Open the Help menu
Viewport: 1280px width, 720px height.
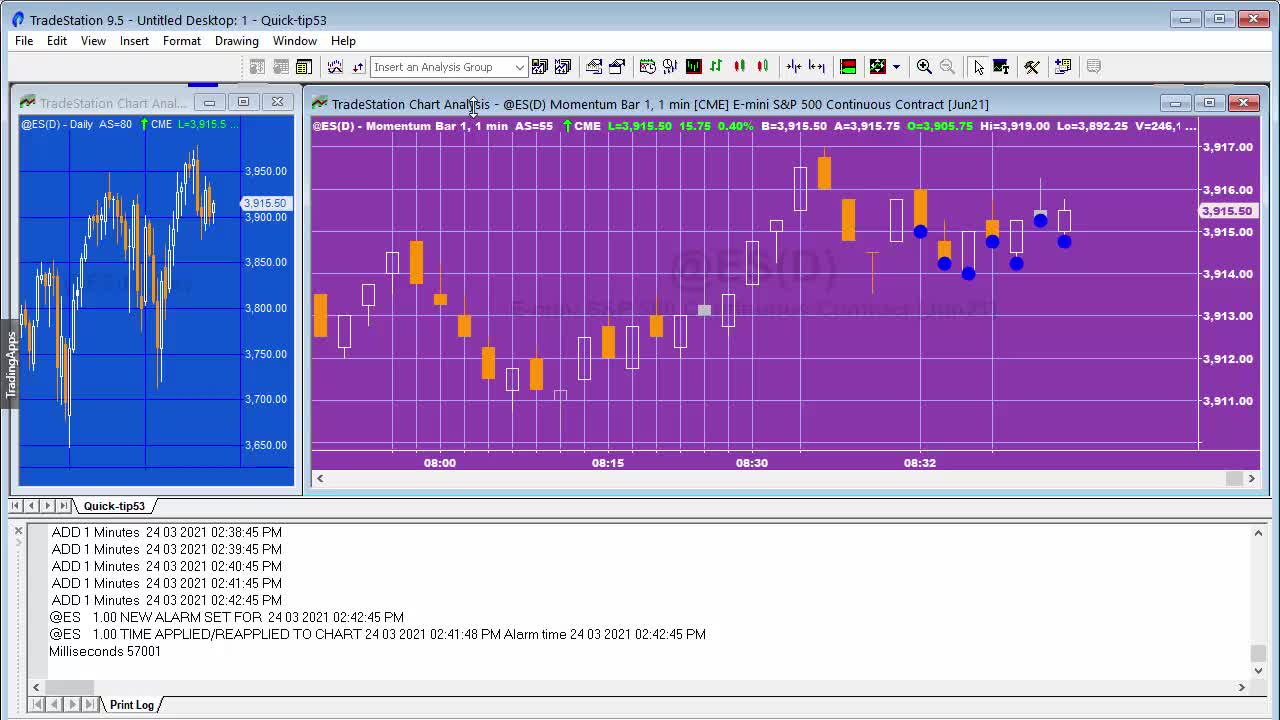(x=343, y=41)
